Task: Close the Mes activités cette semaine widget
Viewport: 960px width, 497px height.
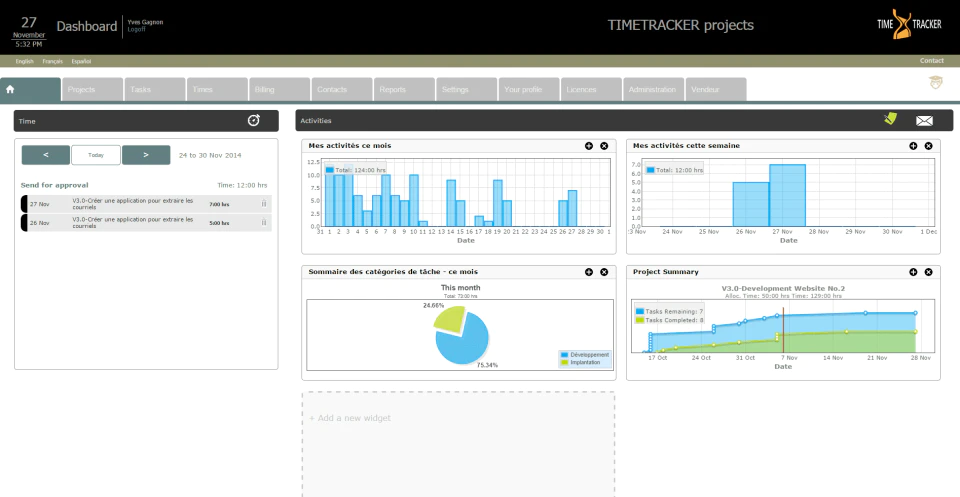Action: (929, 146)
